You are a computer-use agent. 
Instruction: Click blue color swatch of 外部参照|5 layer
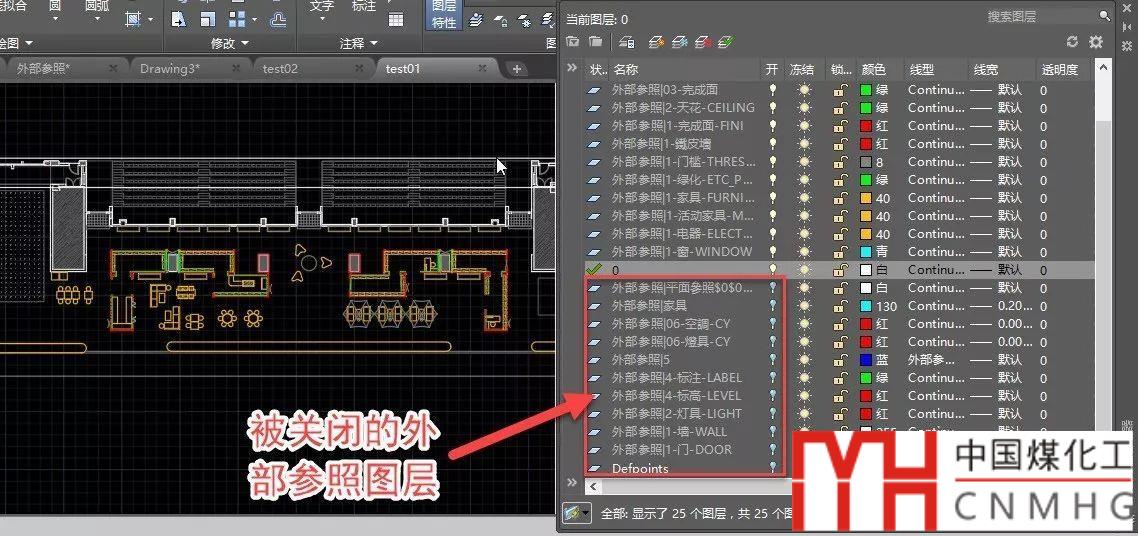click(x=867, y=360)
